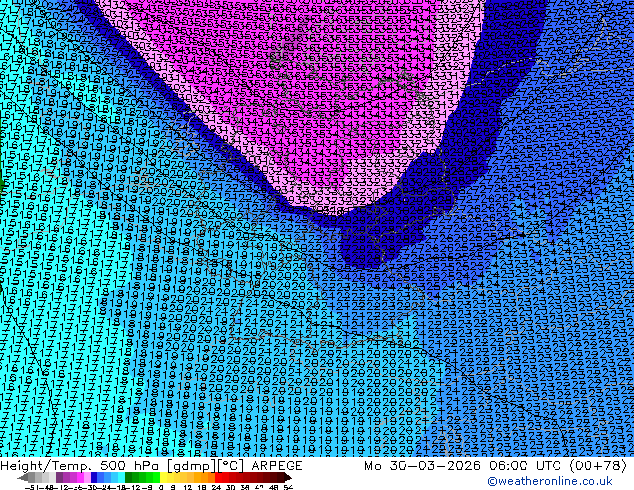The width and height of the screenshot is (634, 490).
Task: Click the 'Height/Temp. 500 hPa' map title
Action: point(80,466)
